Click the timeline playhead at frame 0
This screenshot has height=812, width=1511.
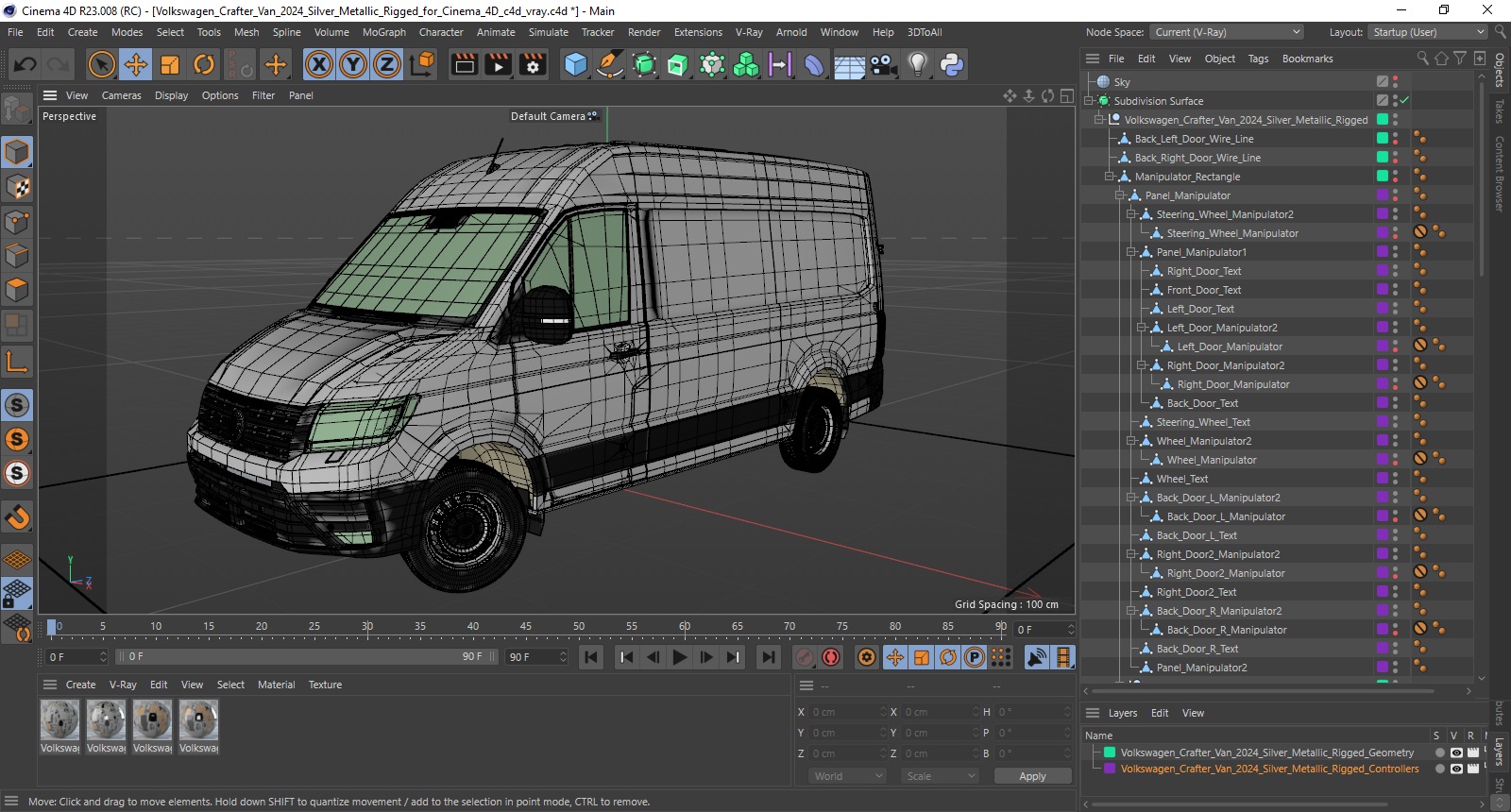click(52, 627)
